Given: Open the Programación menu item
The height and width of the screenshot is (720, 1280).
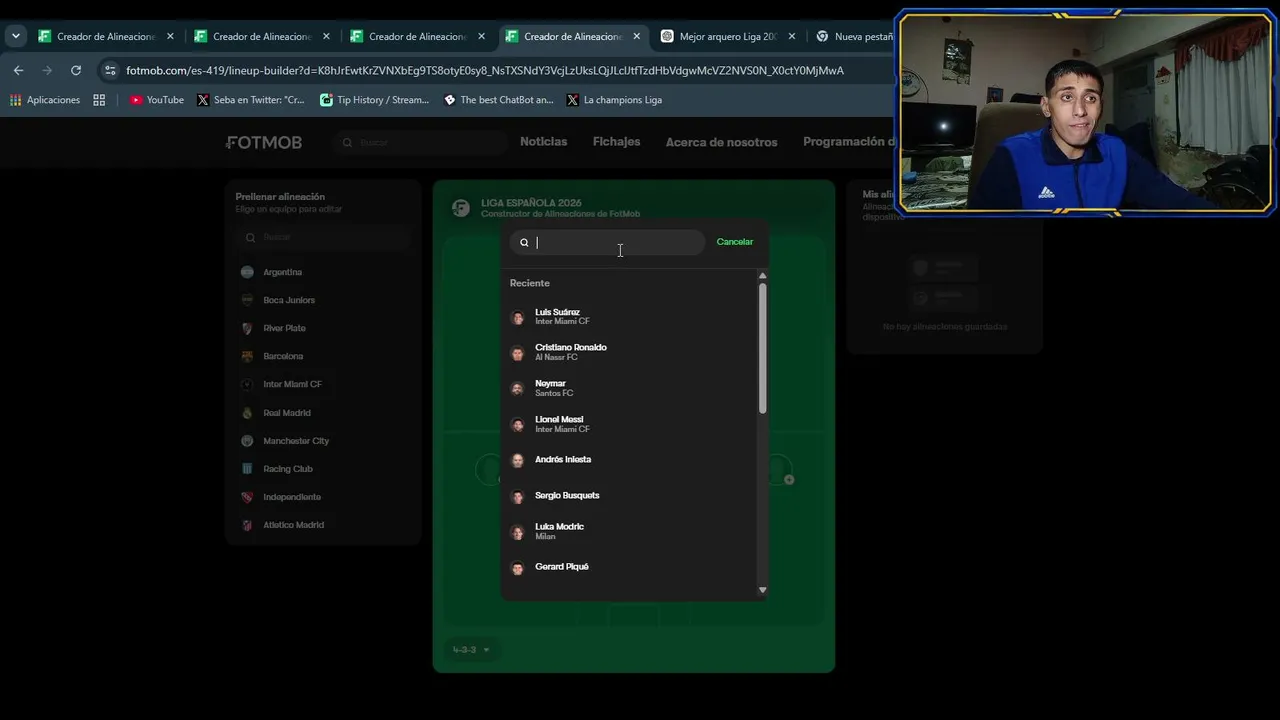Looking at the screenshot, I should (x=849, y=142).
